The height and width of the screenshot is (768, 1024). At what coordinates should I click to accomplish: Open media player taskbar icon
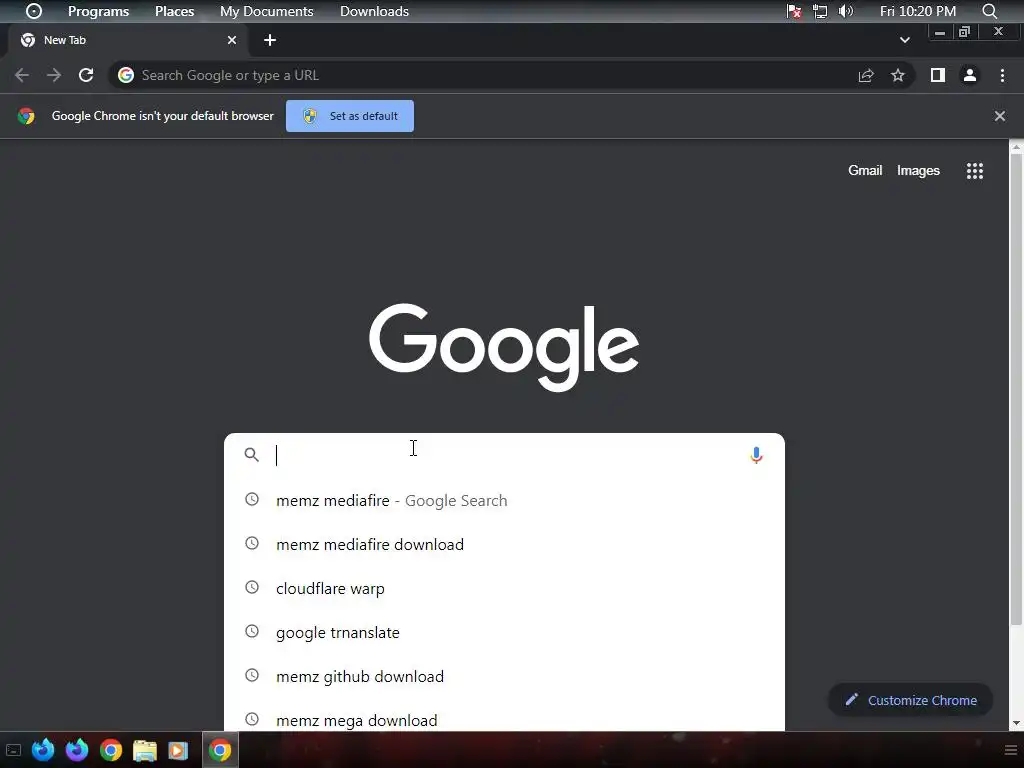pyautogui.click(x=178, y=750)
